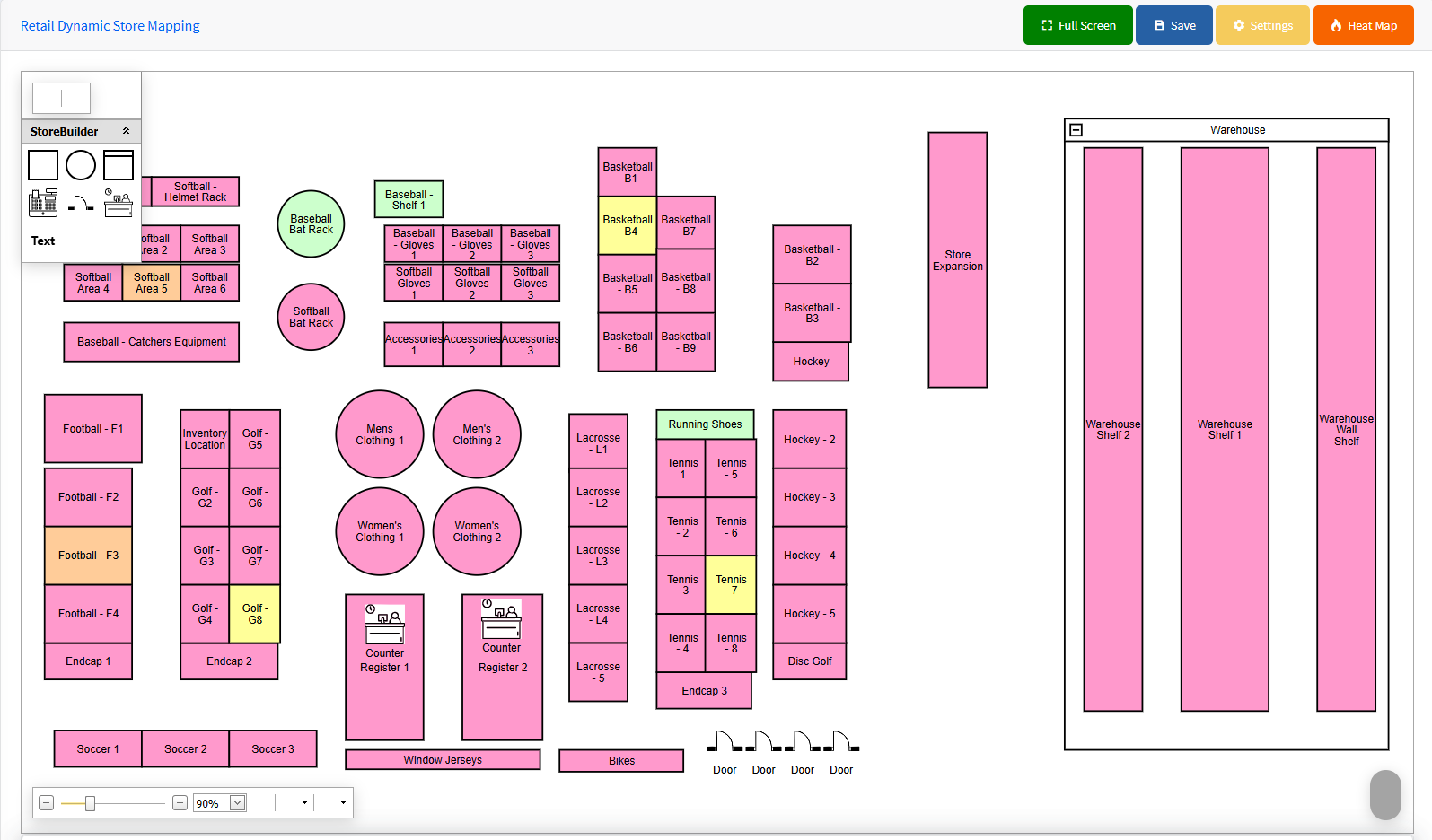Select the circle shape in StoreBuilder

pyautogui.click(x=81, y=165)
